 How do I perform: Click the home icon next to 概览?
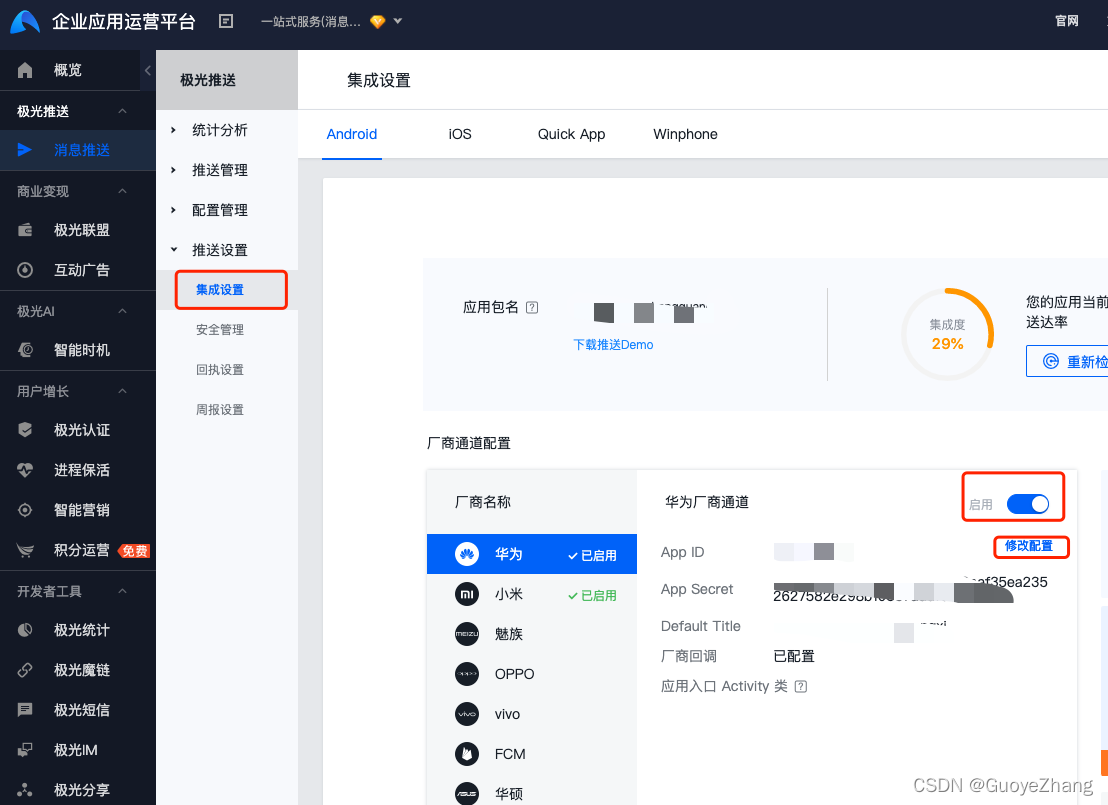25,69
